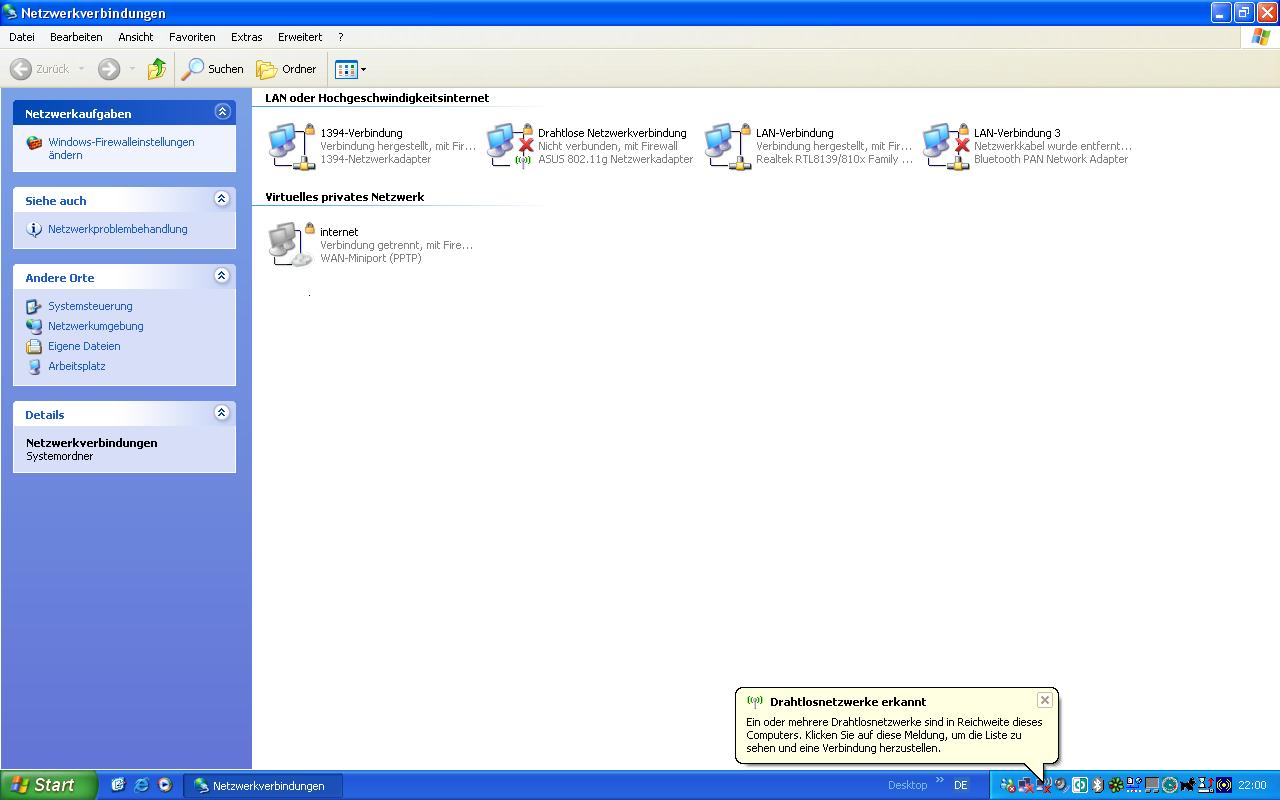Select the Drahtlose Netzwerkverbindung icon
Screen dimensions: 1280x800
509,146
